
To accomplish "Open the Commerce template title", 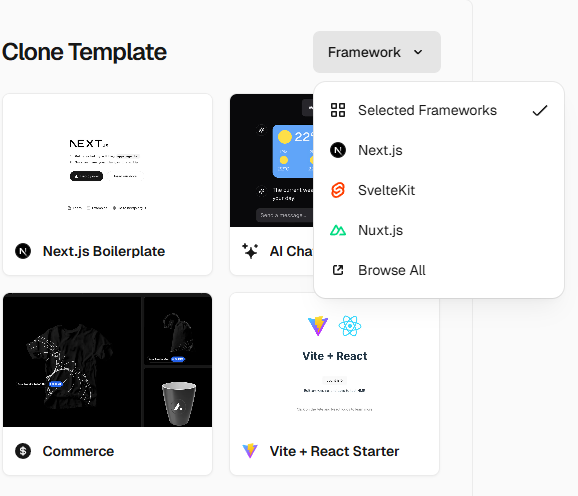I will point(78,451).
